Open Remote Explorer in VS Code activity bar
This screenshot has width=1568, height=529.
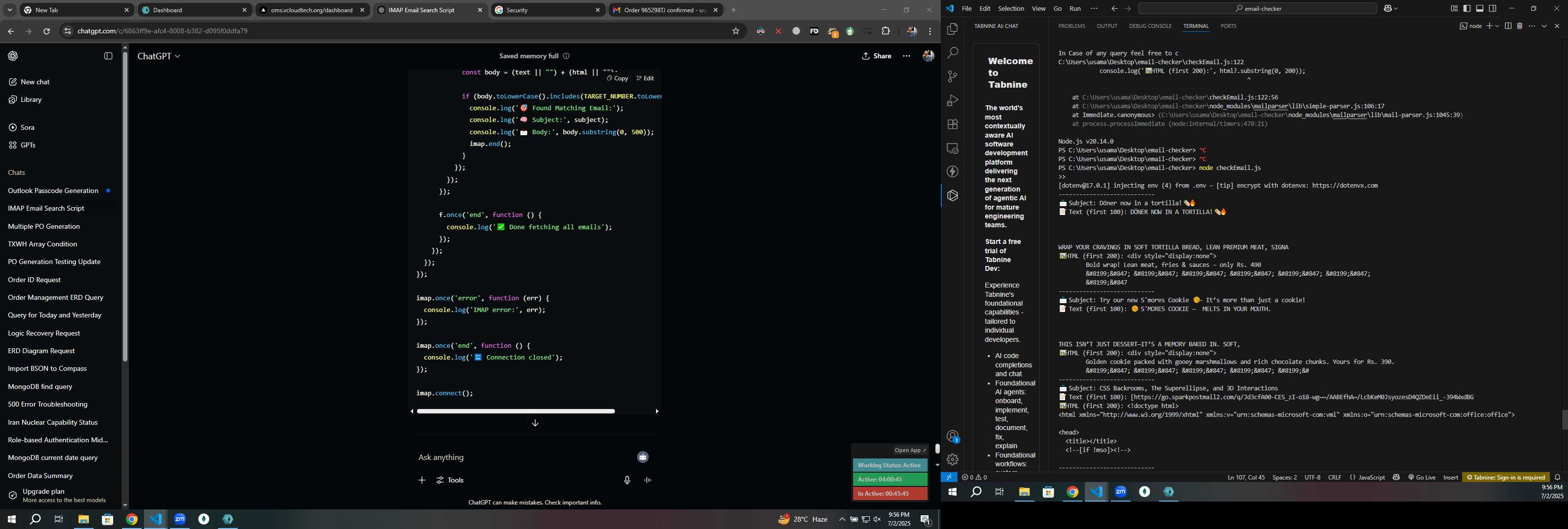tap(953, 148)
